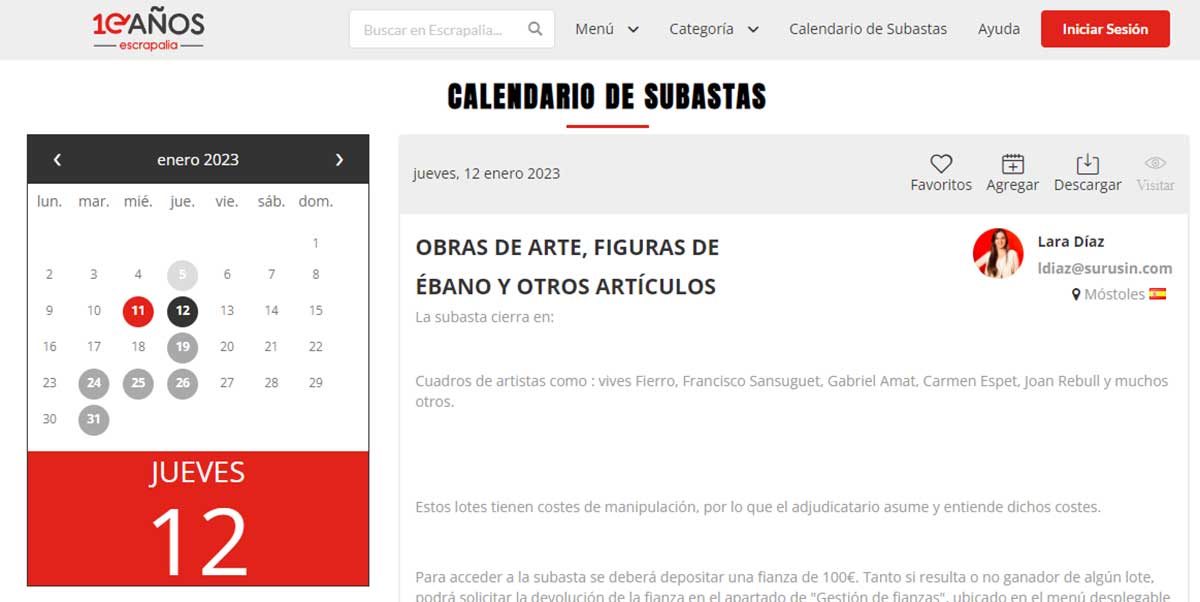
Task: Select day 19 in the calendar
Action: pos(182,347)
